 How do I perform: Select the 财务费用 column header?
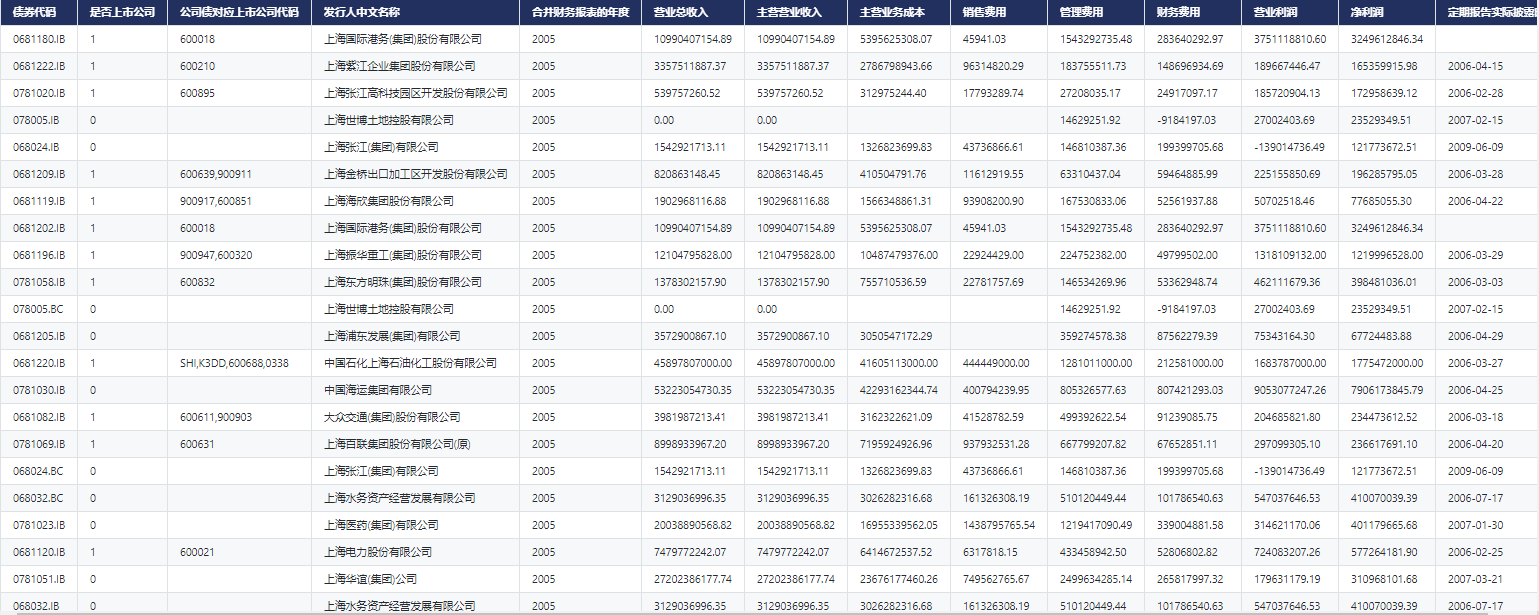point(1193,13)
